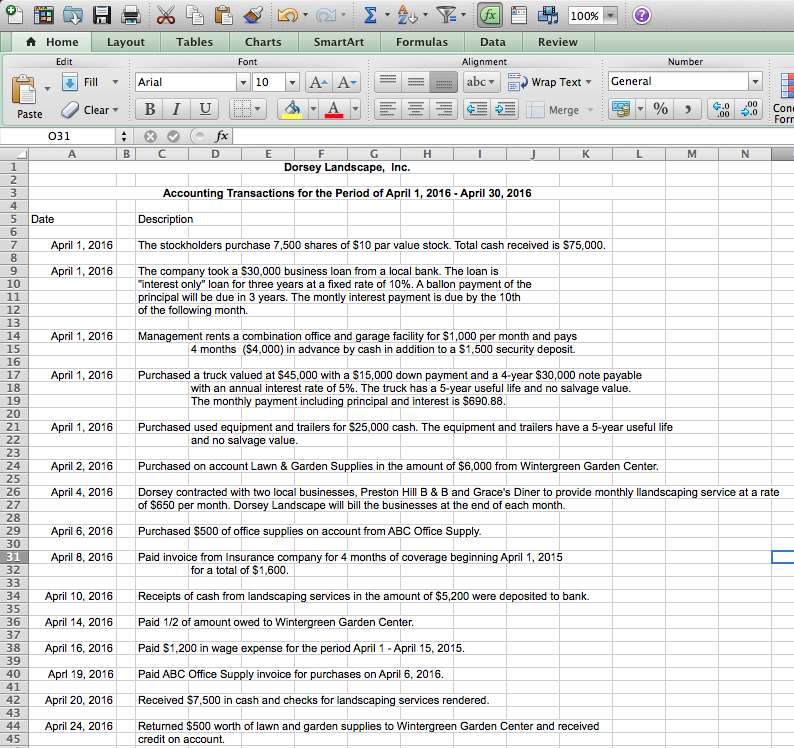Expand the borders dropdown arrow

click(x=258, y=109)
